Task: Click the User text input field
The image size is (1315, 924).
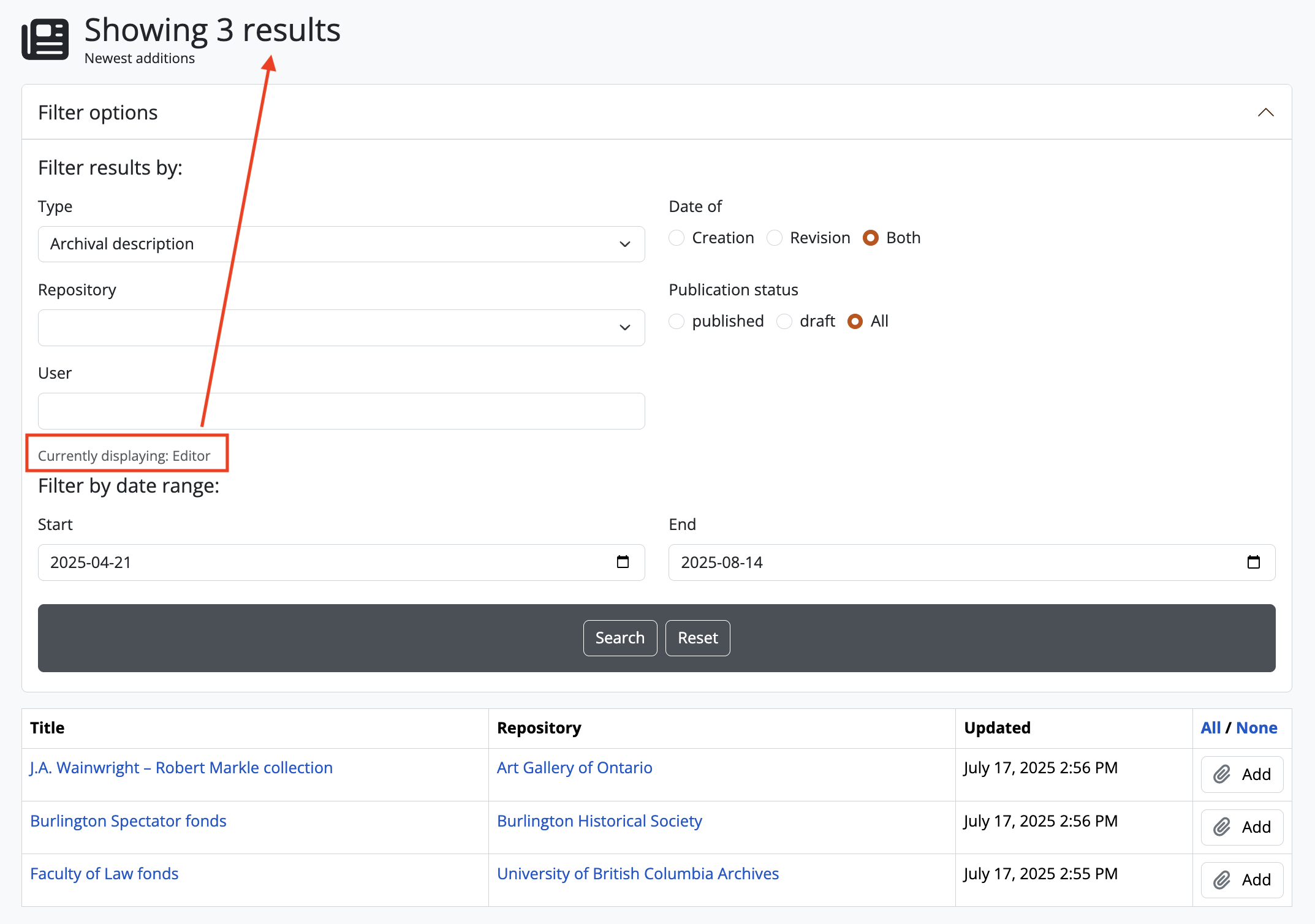Action: pos(341,411)
